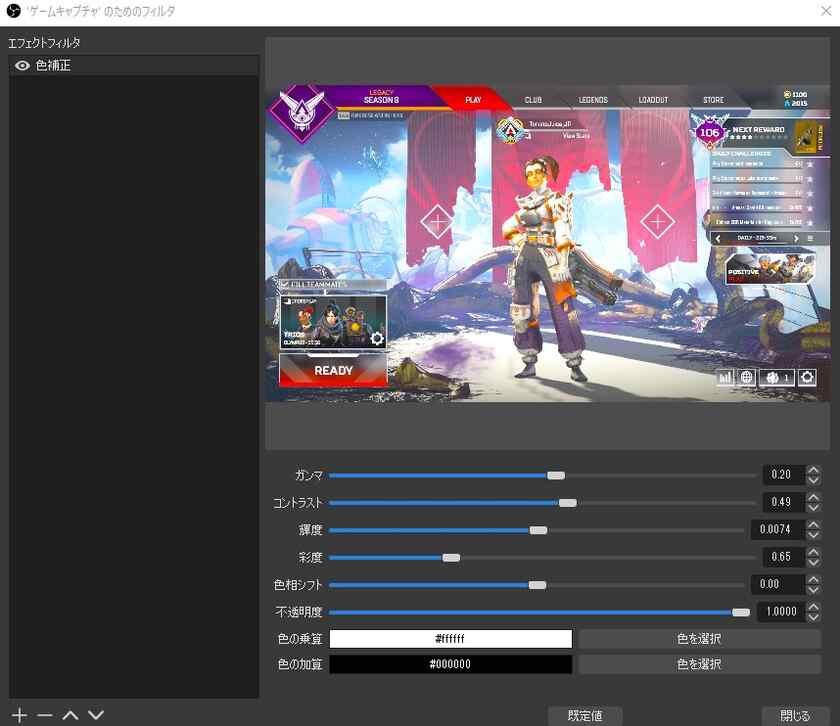
Task: Add a new filter using the plus icon
Action: point(18,715)
